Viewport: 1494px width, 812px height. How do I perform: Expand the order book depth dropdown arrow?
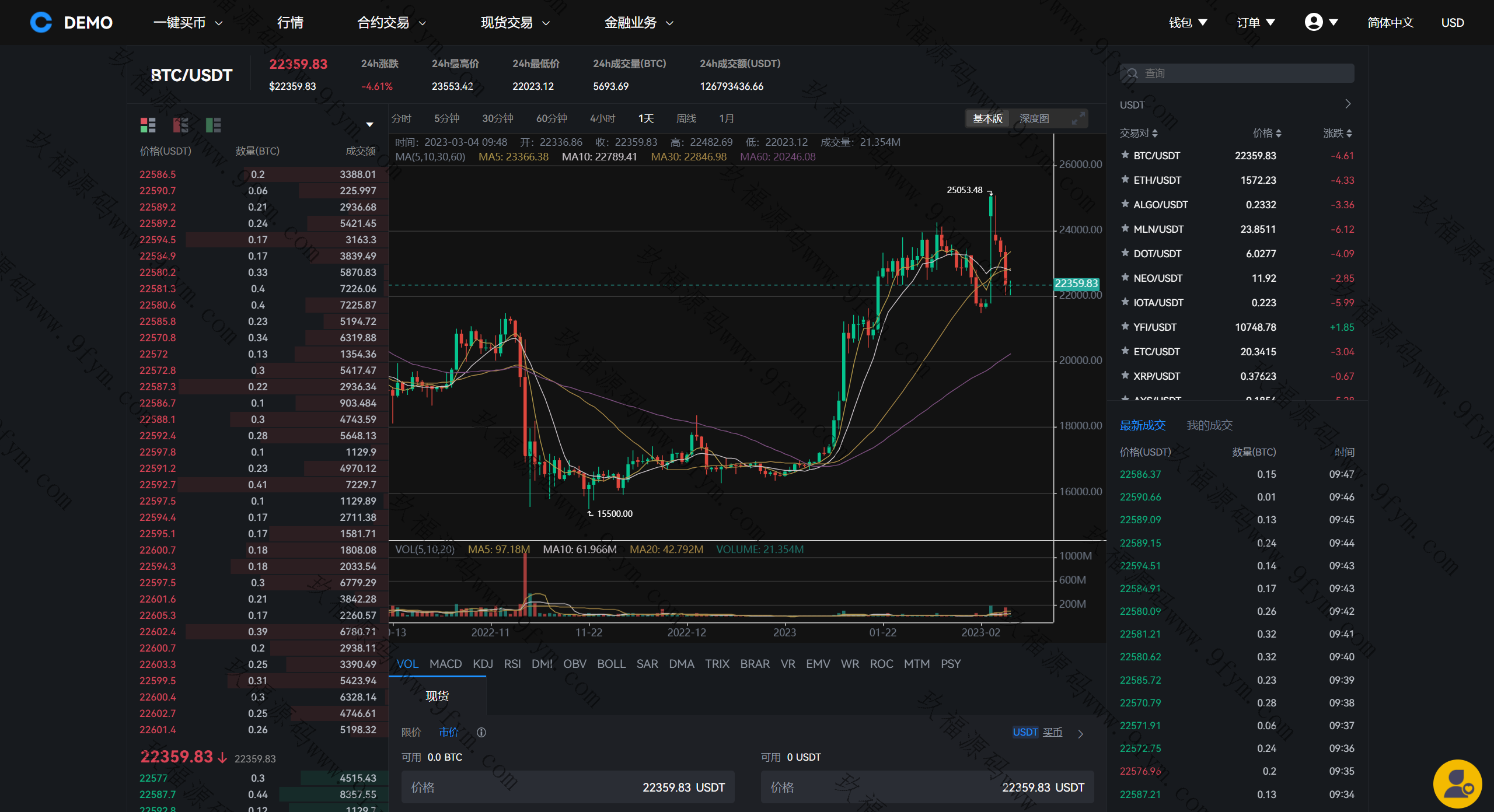pos(369,125)
